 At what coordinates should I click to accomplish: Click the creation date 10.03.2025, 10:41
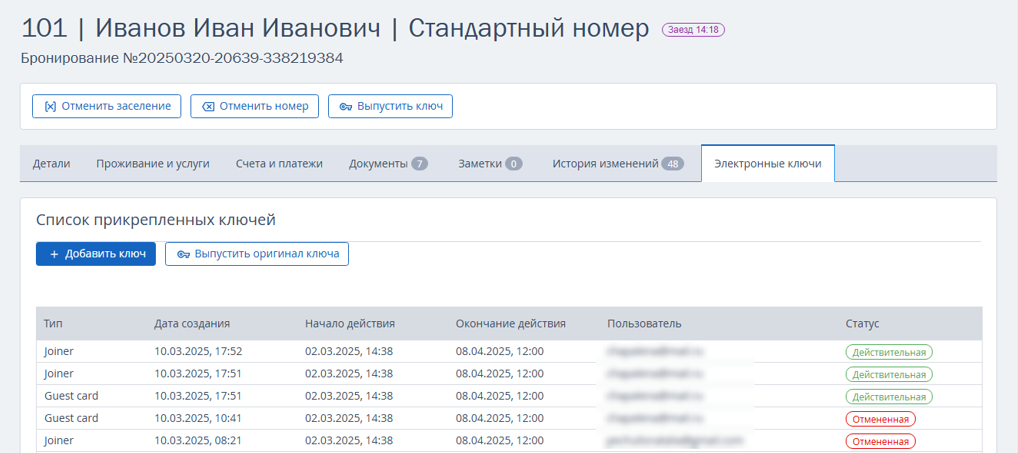(x=198, y=418)
